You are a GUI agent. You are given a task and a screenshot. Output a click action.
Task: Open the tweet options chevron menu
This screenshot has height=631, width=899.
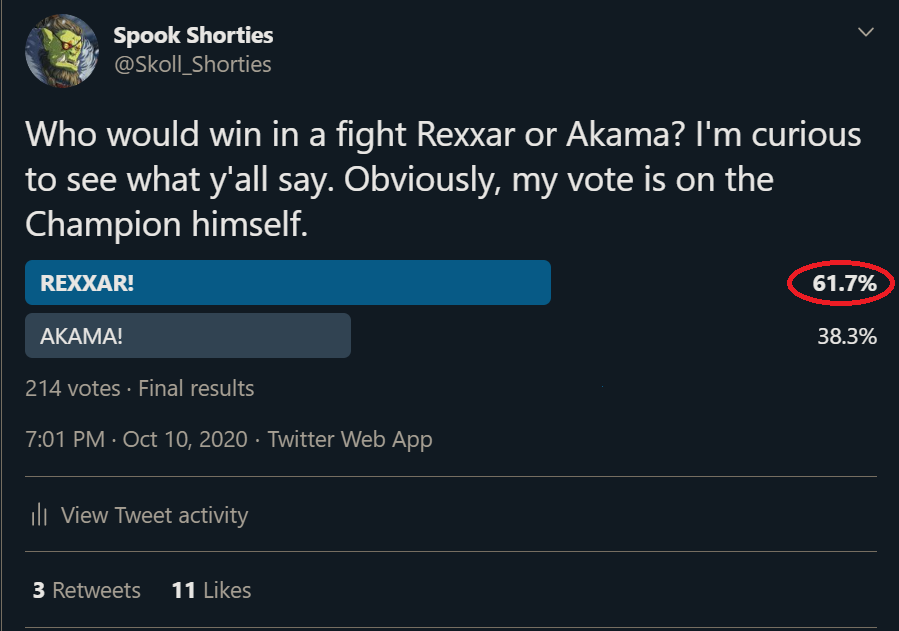click(866, 33)
